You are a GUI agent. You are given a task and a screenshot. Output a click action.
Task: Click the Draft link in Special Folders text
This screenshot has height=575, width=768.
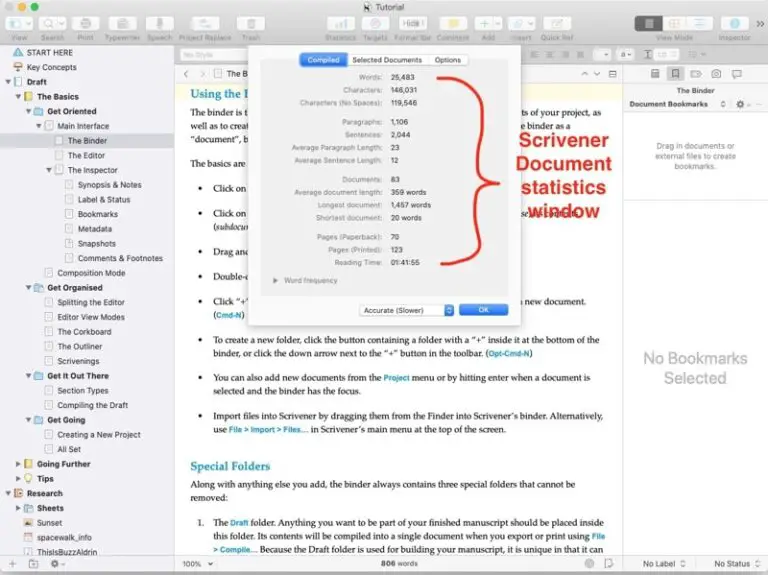239,523
